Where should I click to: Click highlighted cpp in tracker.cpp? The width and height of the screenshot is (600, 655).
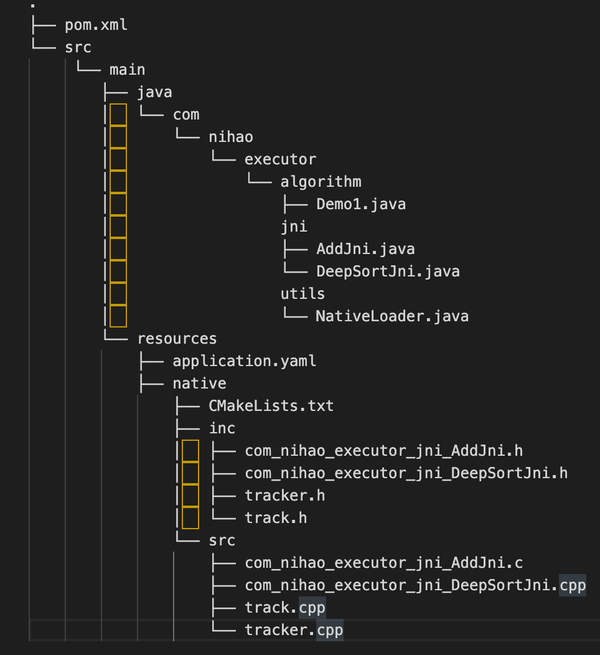tap(330, 630)
